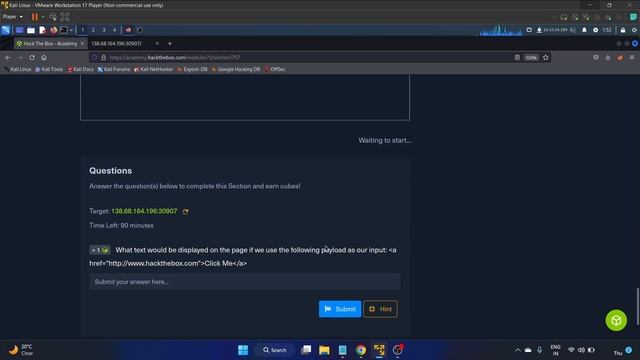Open notifications bell in Kali panel
The image size is (640, 360).
(584, 30)
